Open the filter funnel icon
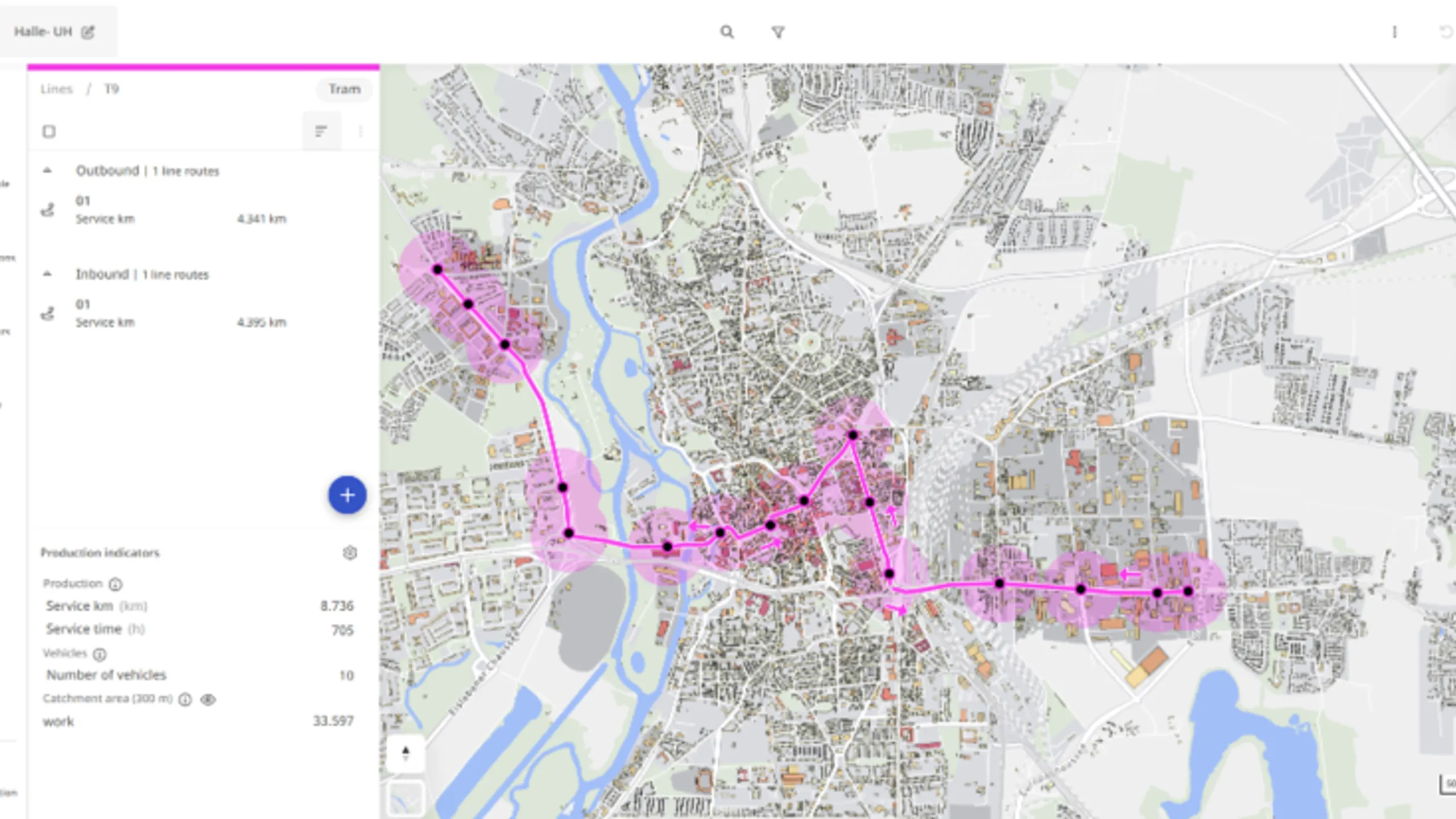The image size is (1456, 819). click(x=777, y=32)
